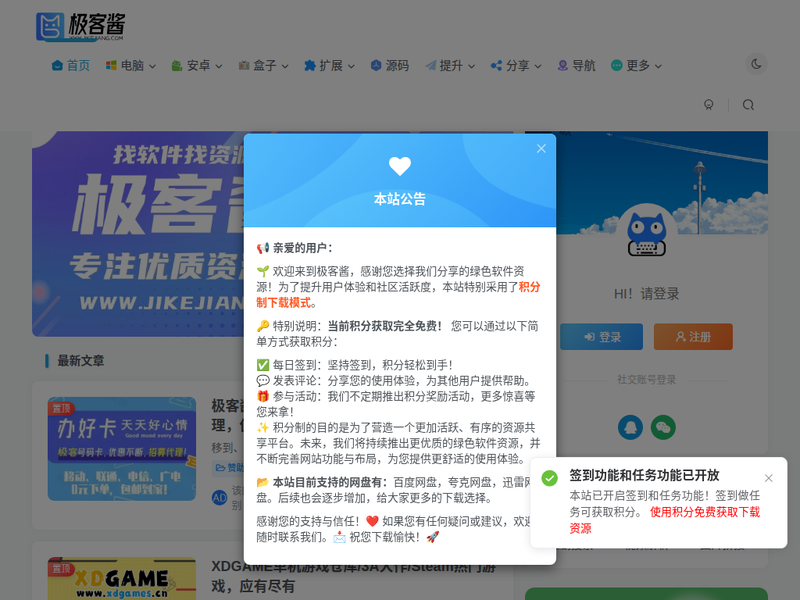Expand the 盒子 dropdown chevron
This screenshot has width=800, height=600.
pyautogui.click(x=285, y=66)
